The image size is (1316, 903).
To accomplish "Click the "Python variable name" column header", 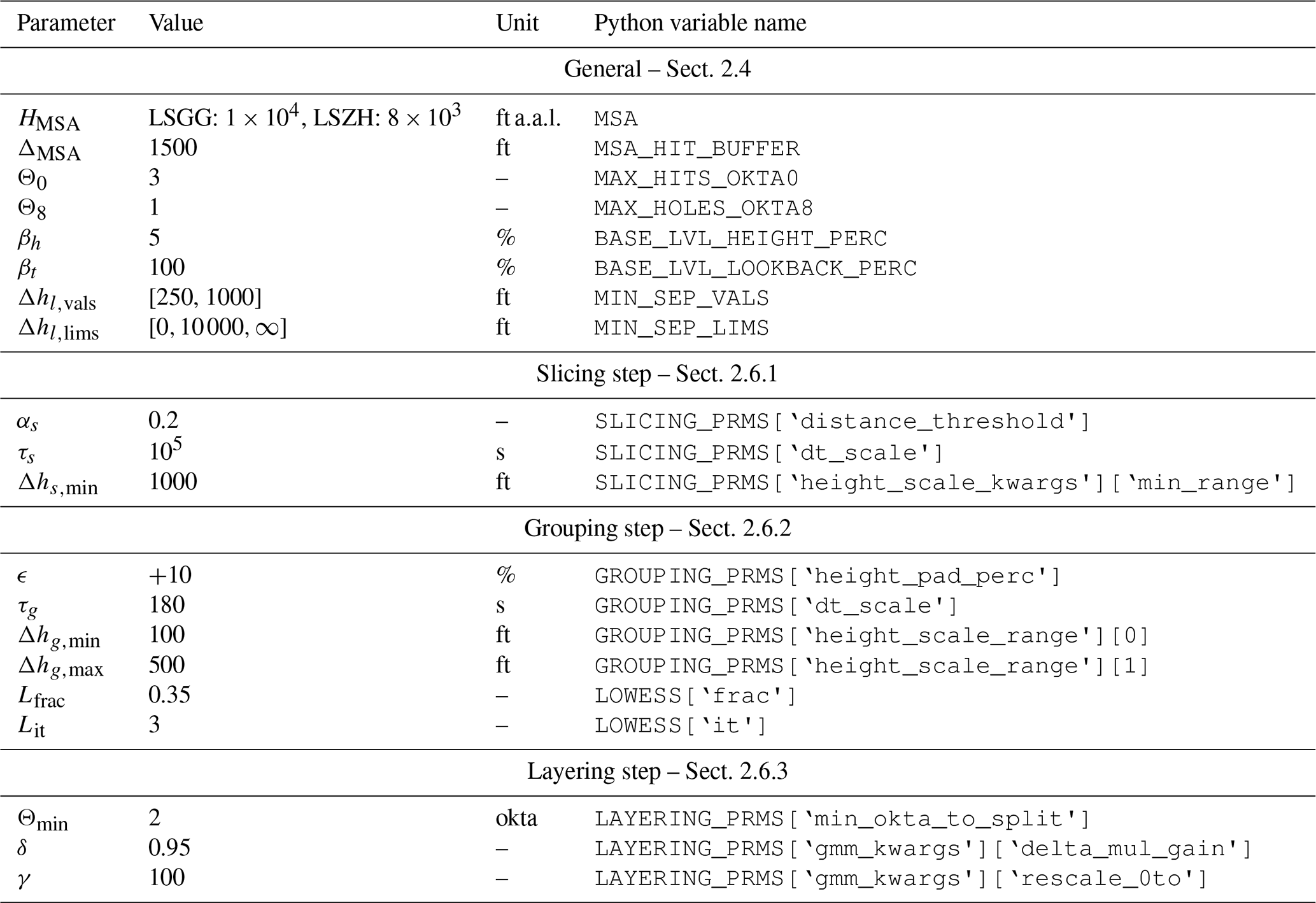I will coord(700,24).
